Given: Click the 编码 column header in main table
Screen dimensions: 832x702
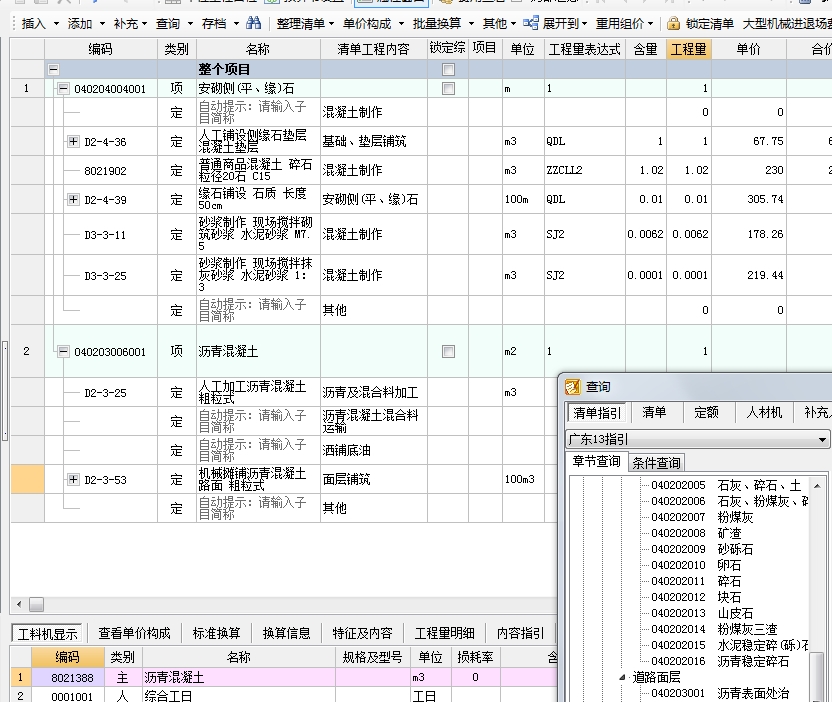Looking at the screenshot, I should click(100, 49).
